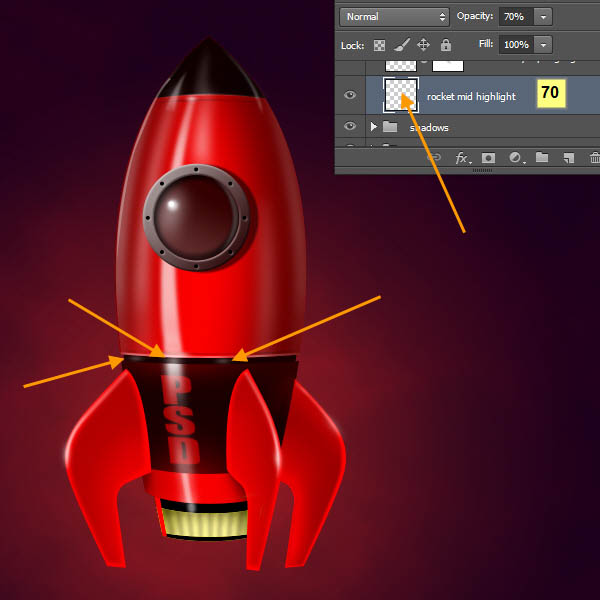Create a new adjustment layer
Screen dimensions: 600x600
[x=515, y=158]
